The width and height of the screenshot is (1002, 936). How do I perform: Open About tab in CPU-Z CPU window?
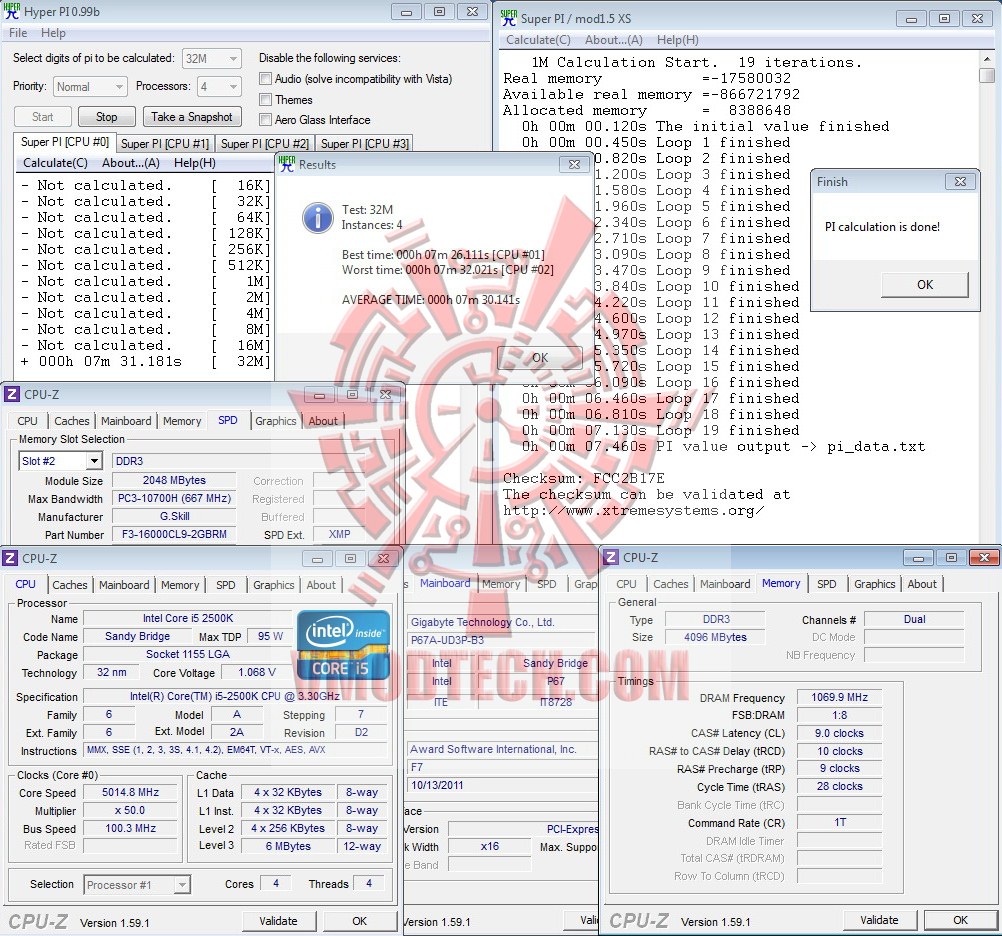[321, 585]
